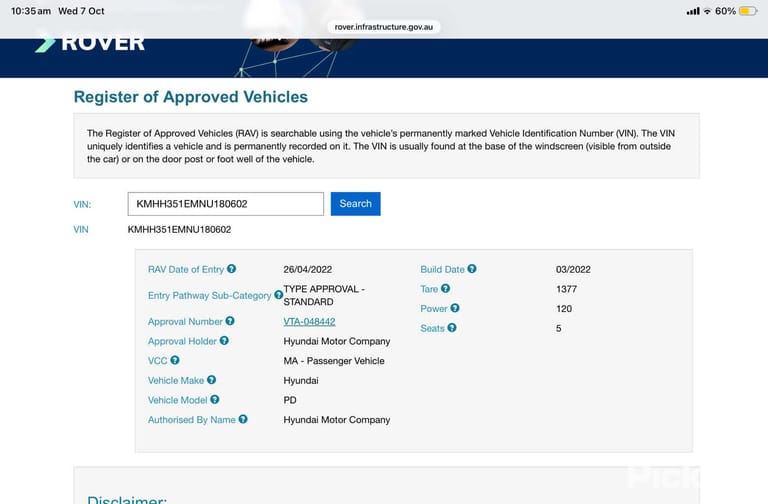Click the Vehicle Model value PD
Screen dimensions: 768x504
point(290,400)
